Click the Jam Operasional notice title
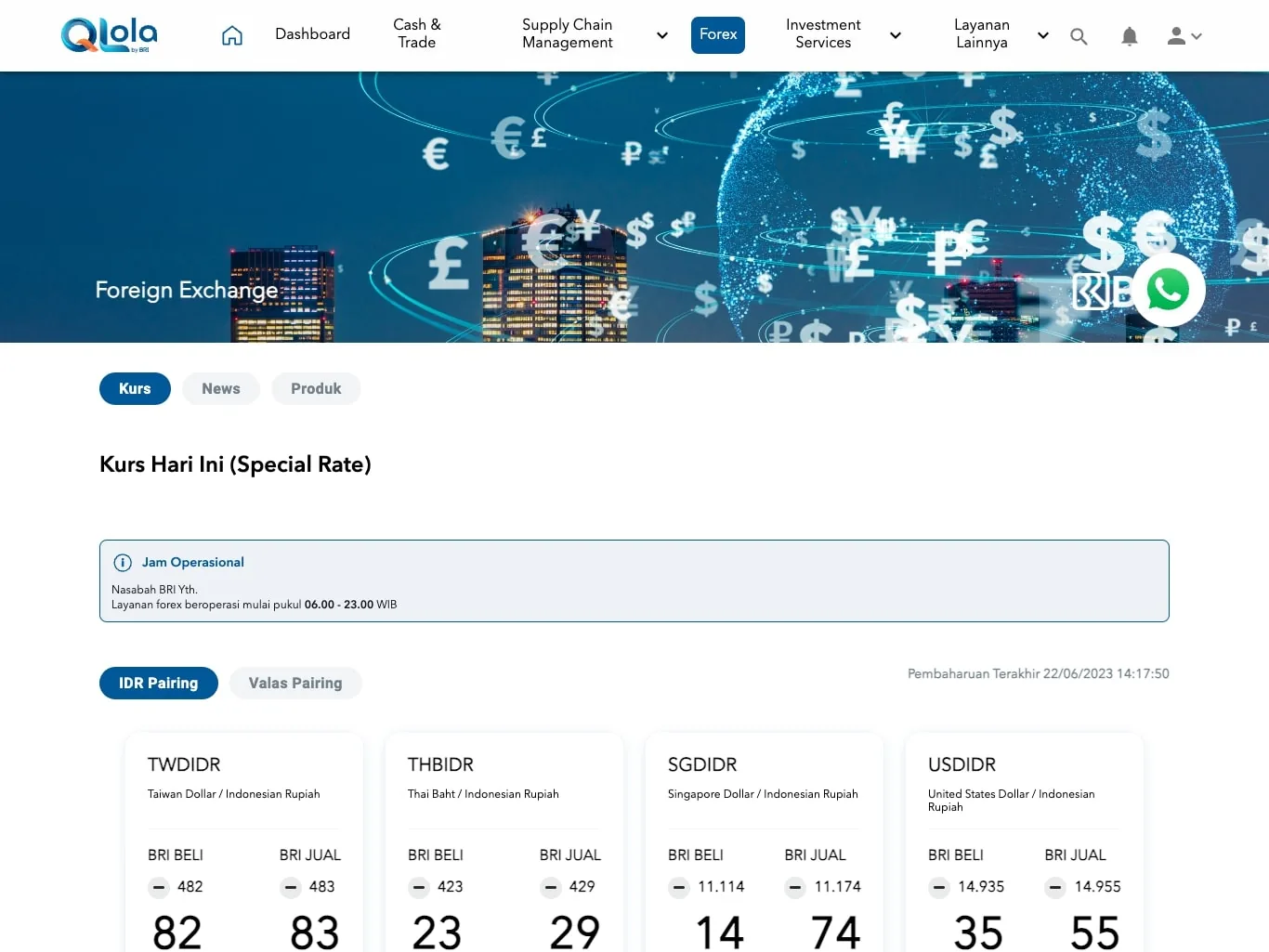1269x952 pixels. 193,563
